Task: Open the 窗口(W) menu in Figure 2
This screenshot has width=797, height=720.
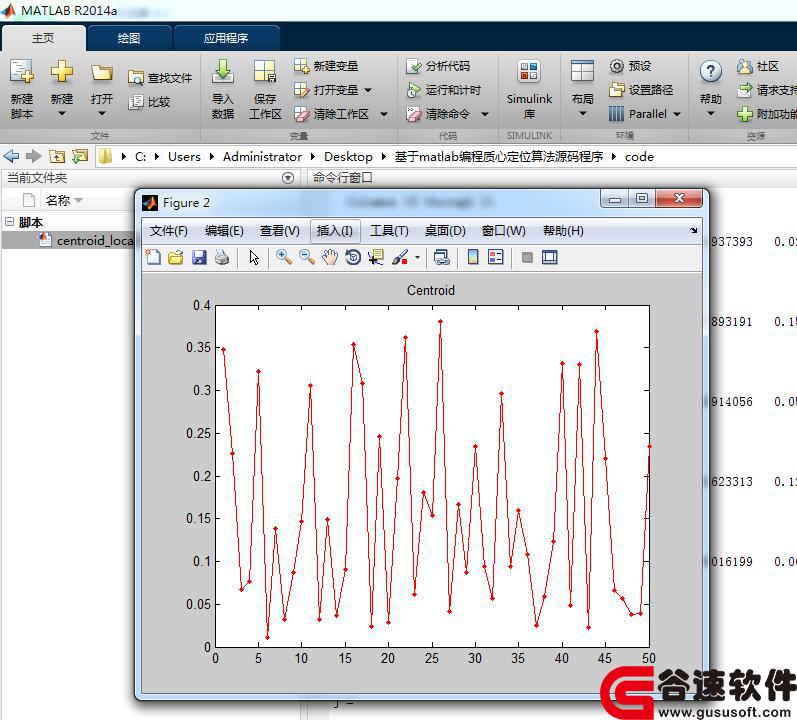Action: point(503,231)
